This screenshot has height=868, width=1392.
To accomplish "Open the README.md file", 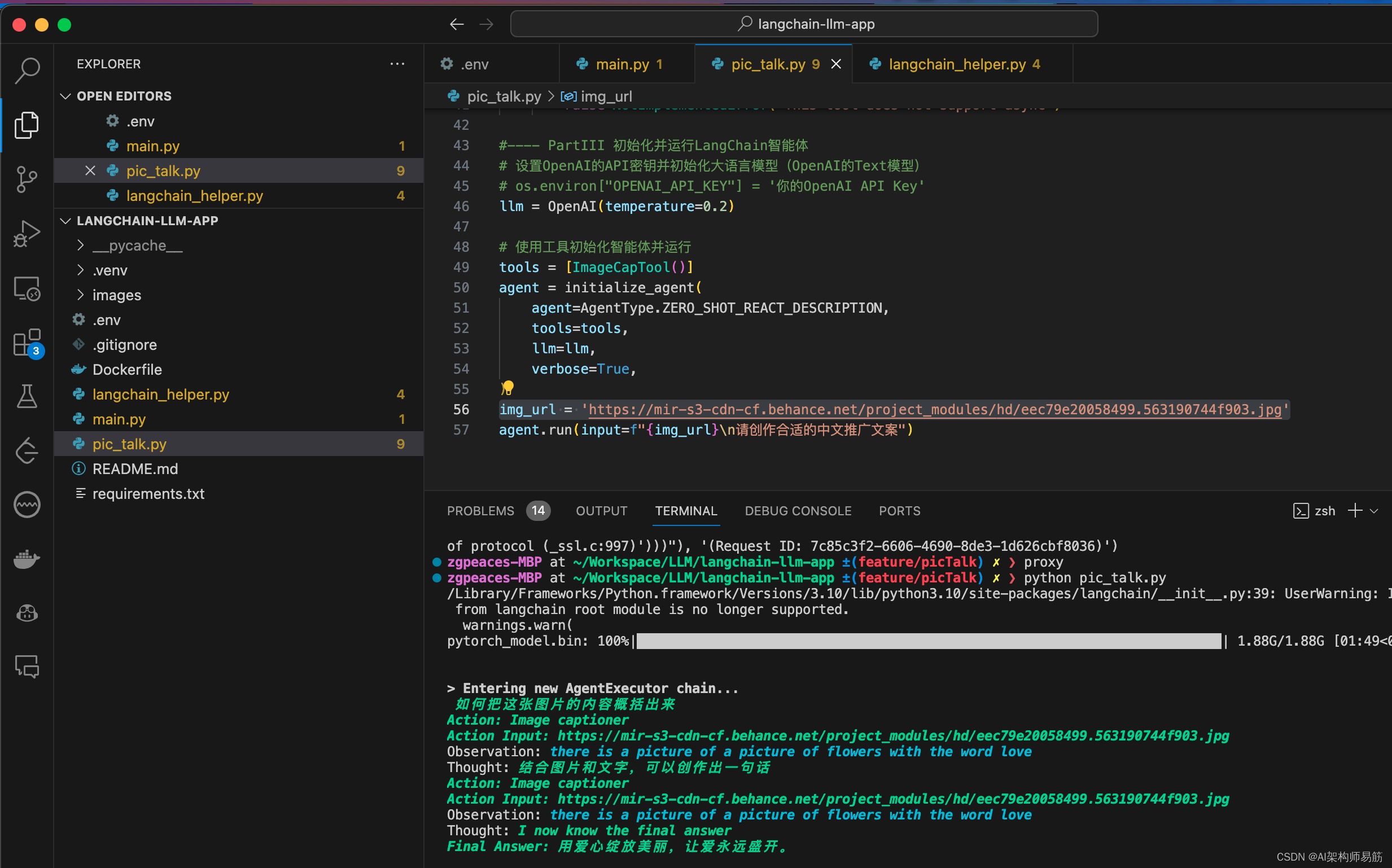I will [239, 468].
